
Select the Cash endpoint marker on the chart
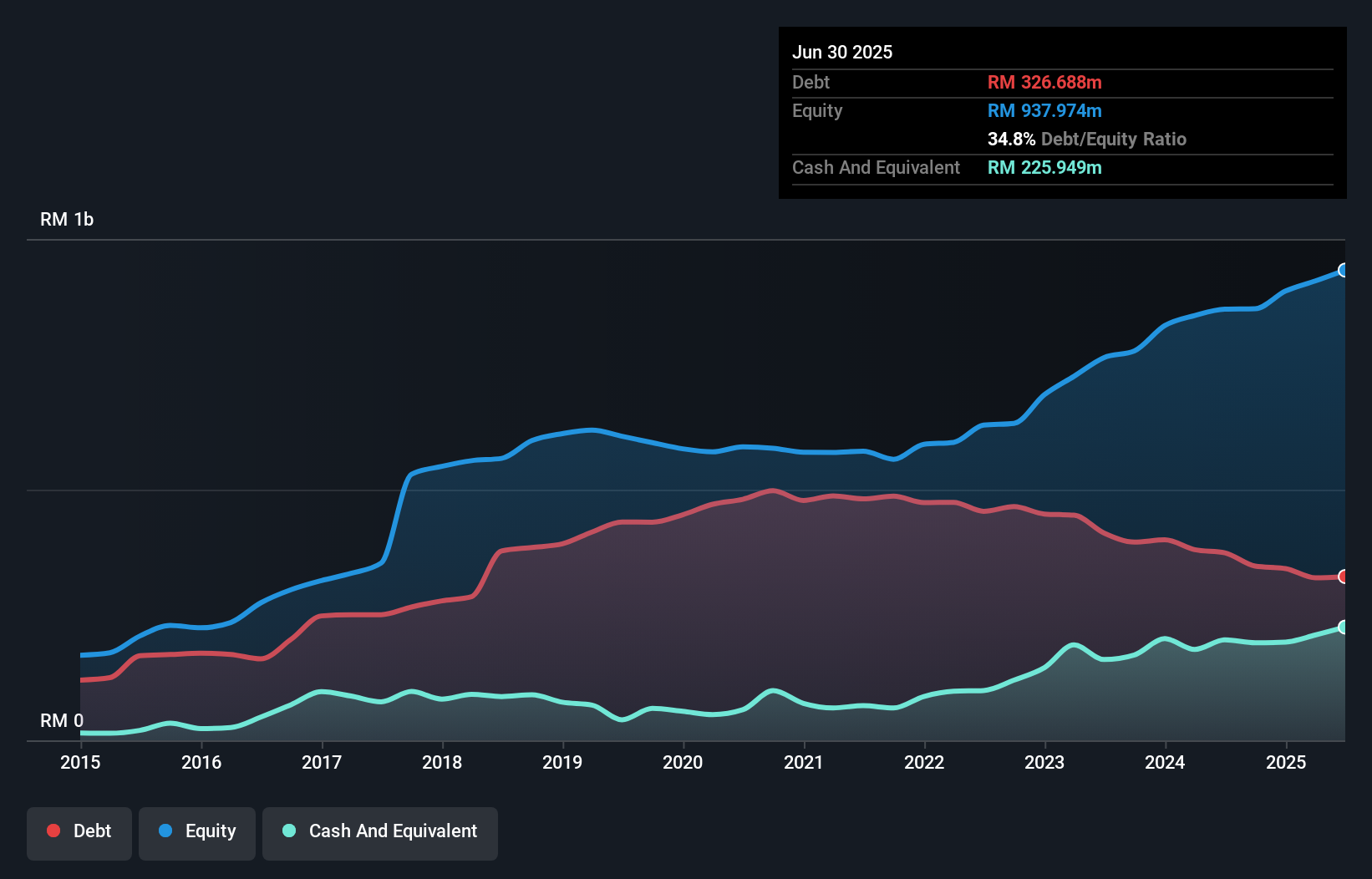click(x=1344, y=627)
